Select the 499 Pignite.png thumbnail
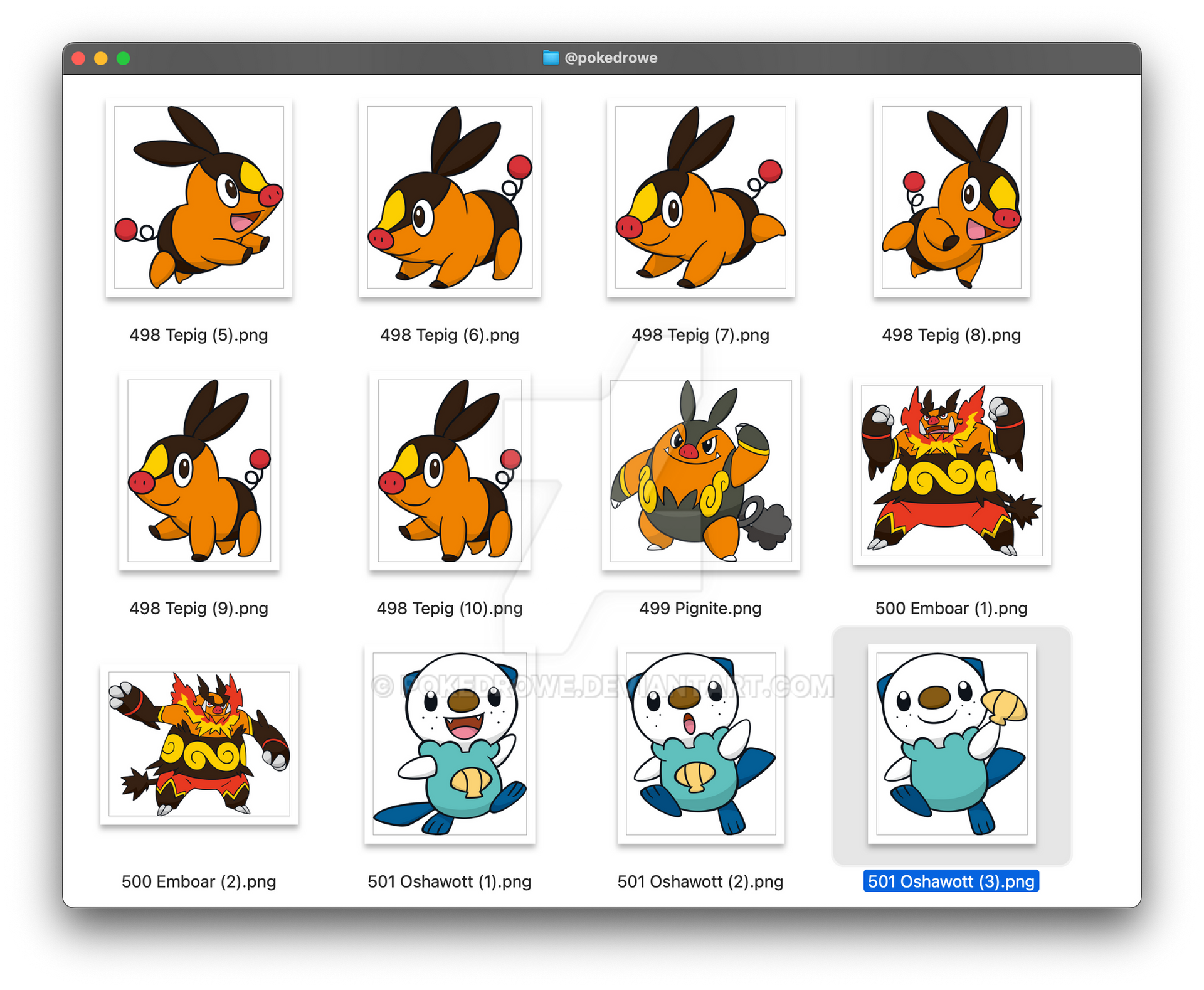This screenshot has height=990, width=1204. pyautogui.click(x=700, y=471)
